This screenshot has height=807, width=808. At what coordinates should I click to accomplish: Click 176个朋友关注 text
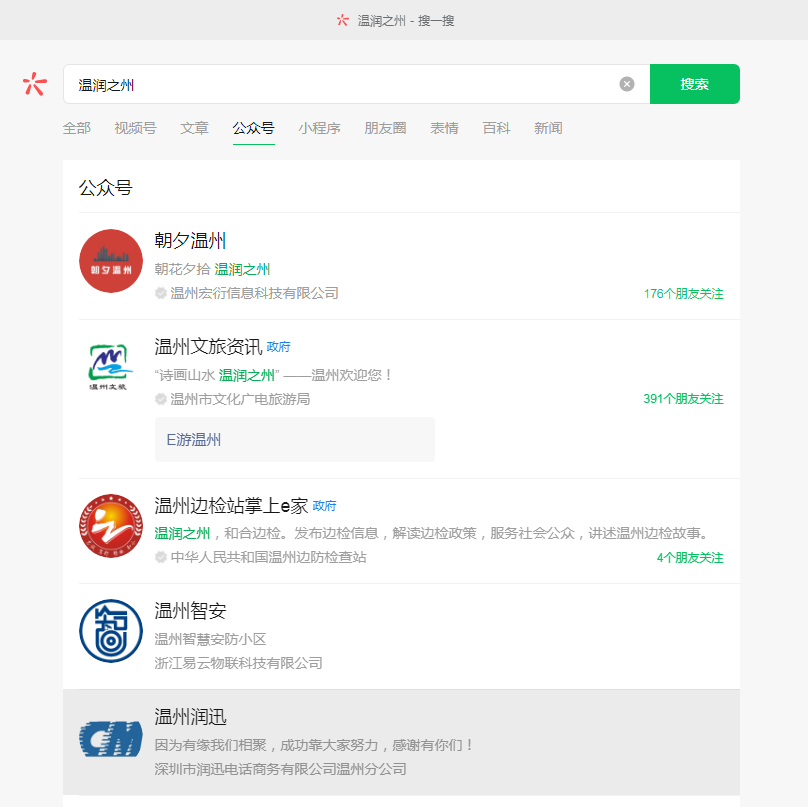pyautogui.click(x=684, y=294)
